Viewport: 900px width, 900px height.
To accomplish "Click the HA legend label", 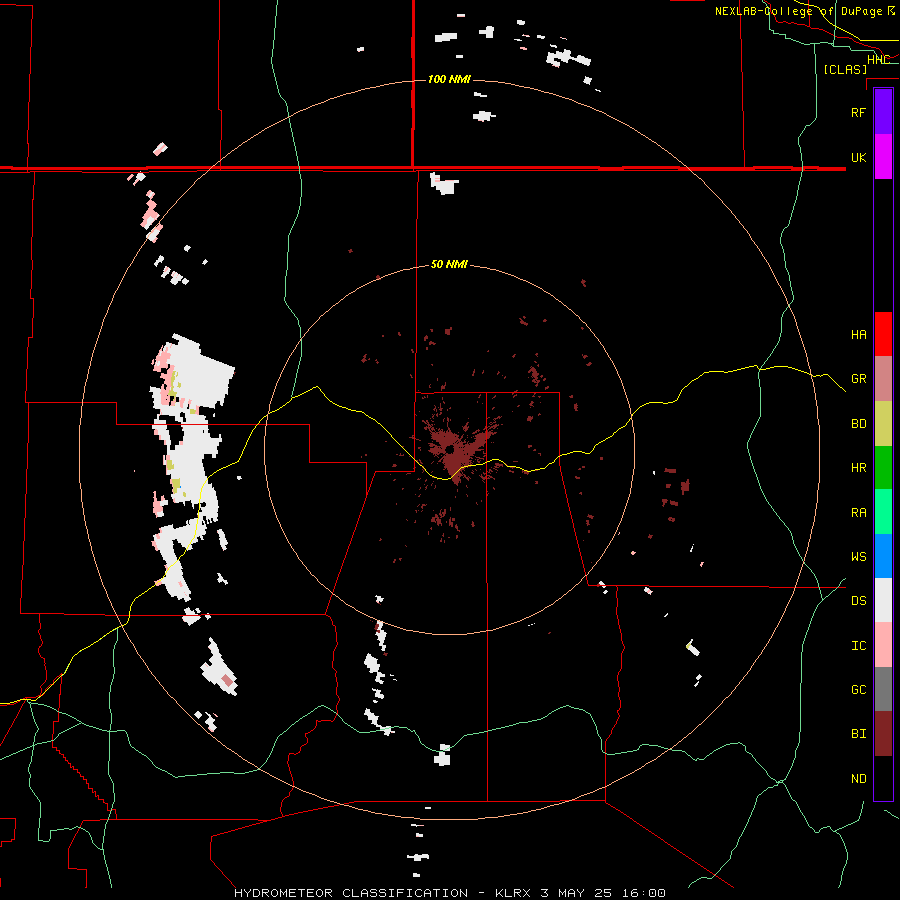I will (x=858, y=334).
